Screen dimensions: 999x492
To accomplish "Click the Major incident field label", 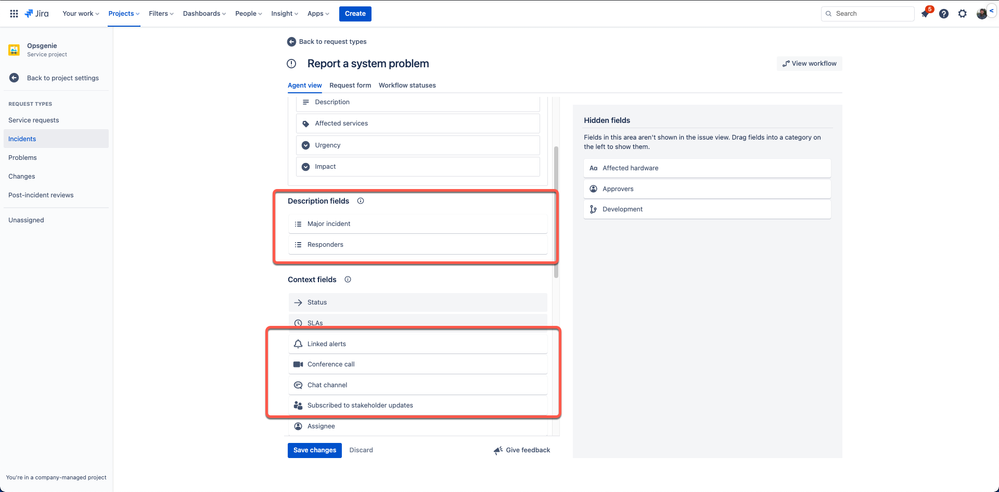I will 329,224.
